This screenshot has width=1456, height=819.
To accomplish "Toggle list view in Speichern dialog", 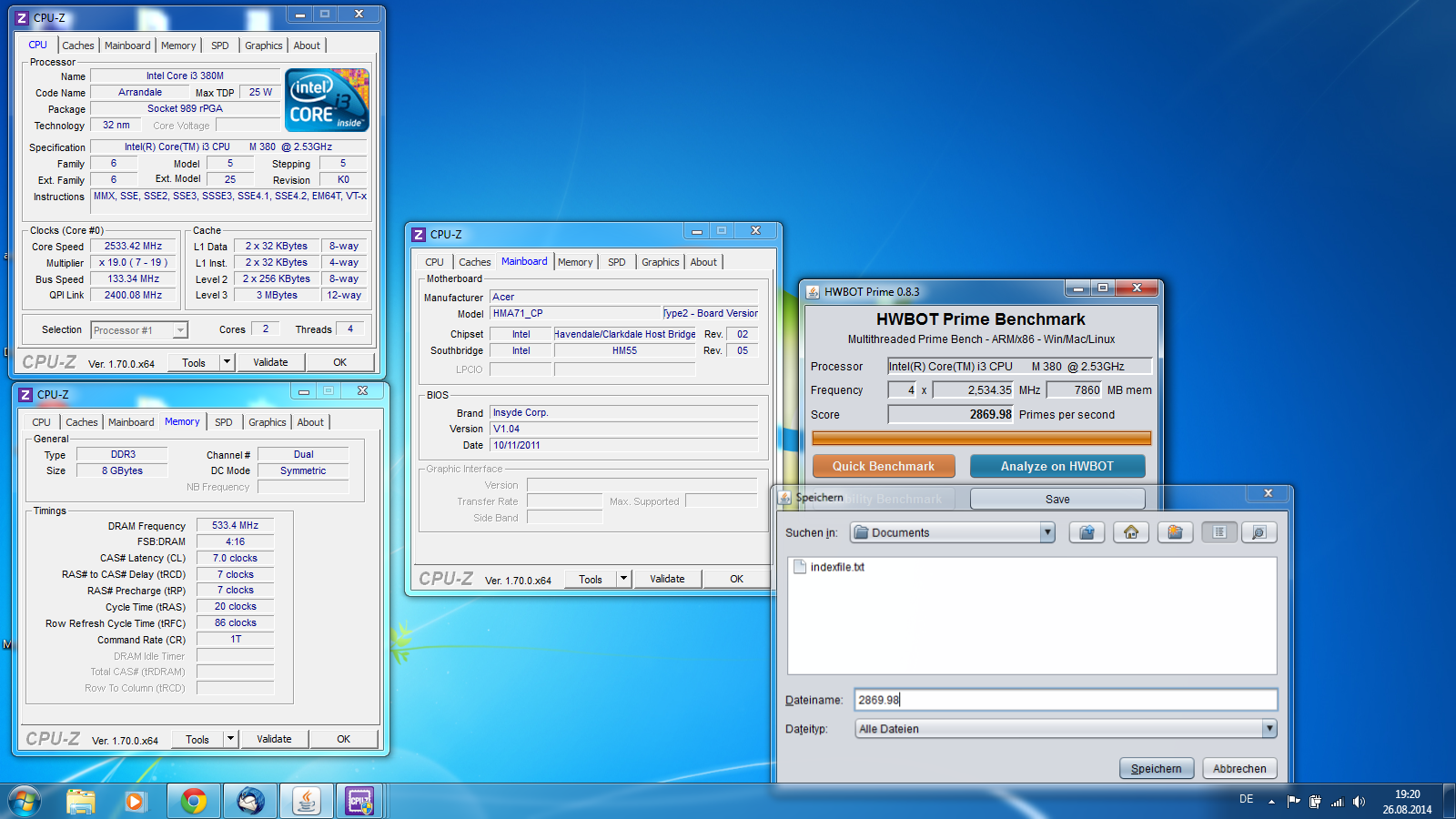I will (x=1219, y=532).
